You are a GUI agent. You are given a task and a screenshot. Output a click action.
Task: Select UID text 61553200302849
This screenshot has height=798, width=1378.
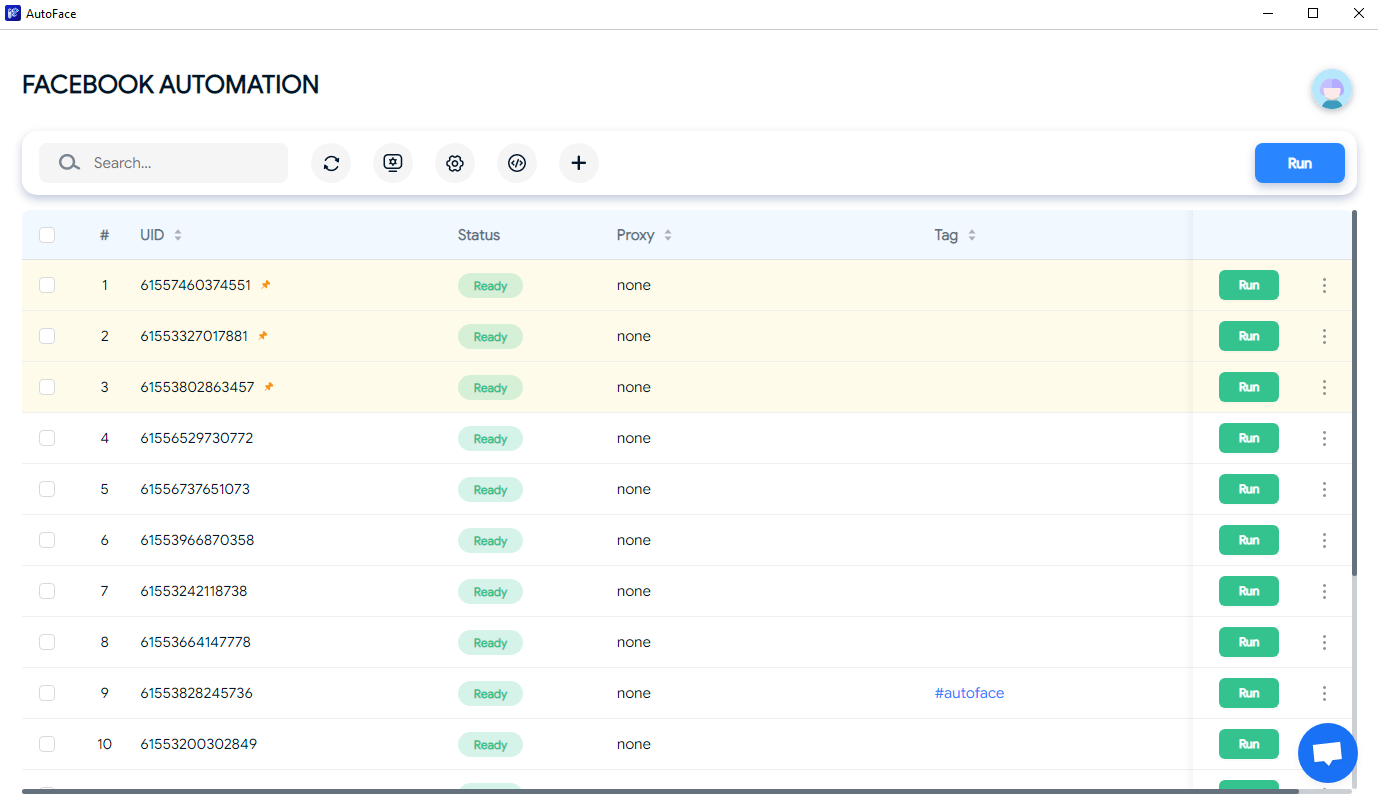pos(199,744)
